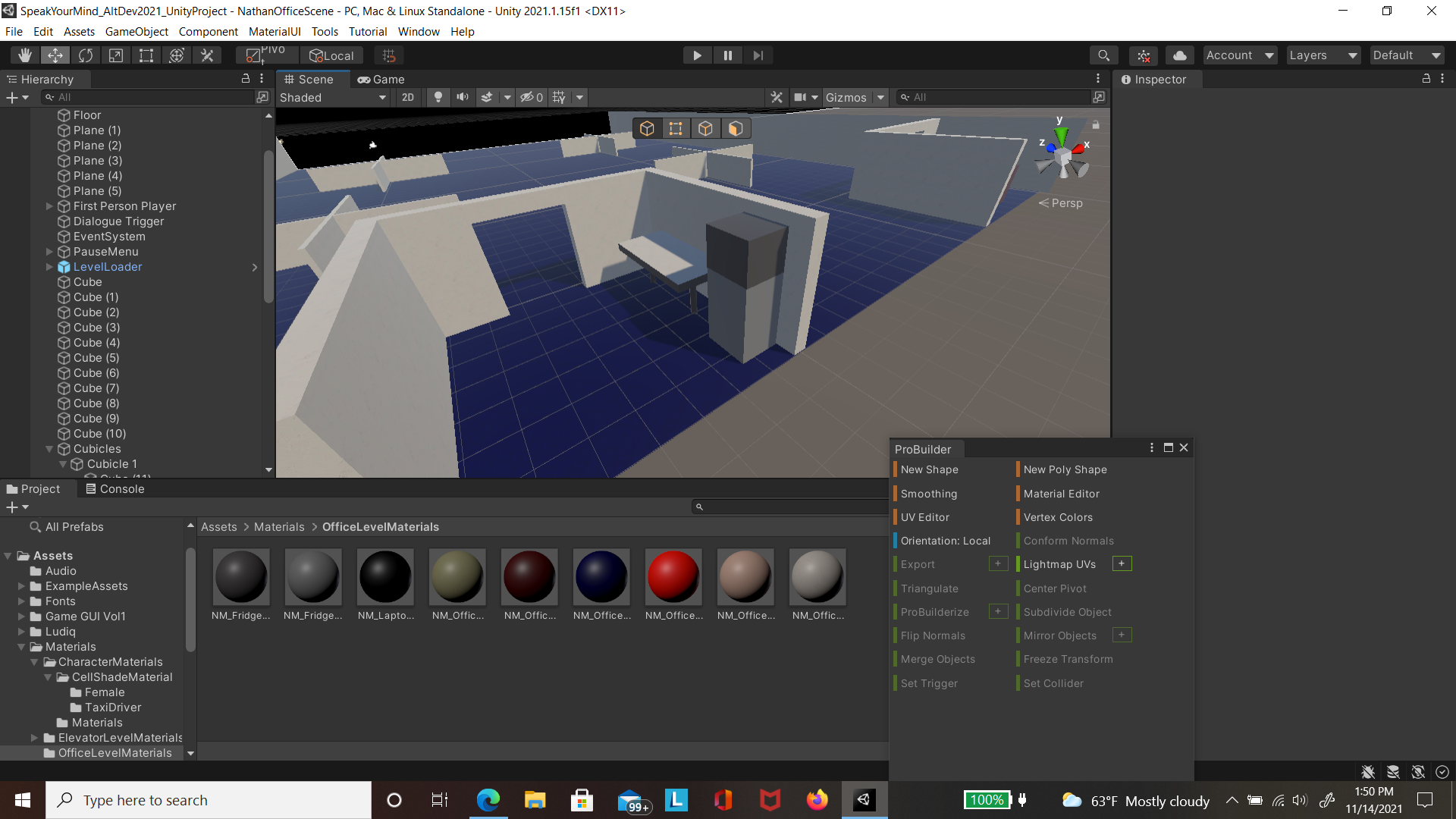Screen dimensions: 1456x819
Task: Select the red NM_Office material sphere
Action: [x=673, y=577]
